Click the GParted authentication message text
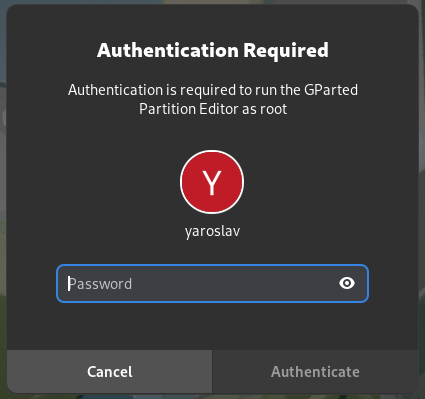Image resolution: width=425 pixels, height=399 pixels. pyautogui.click(x=213, y=99)
